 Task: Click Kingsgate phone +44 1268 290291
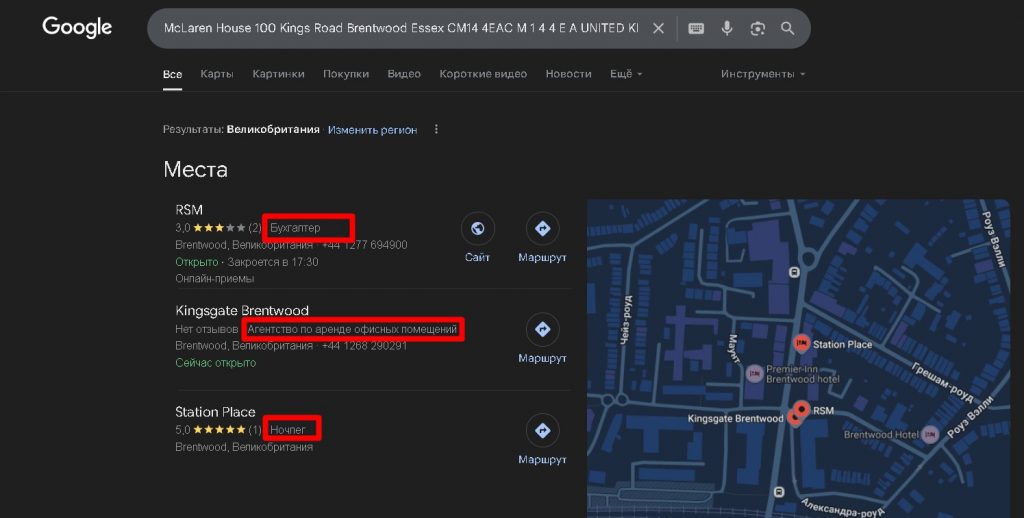coord(364,346)
